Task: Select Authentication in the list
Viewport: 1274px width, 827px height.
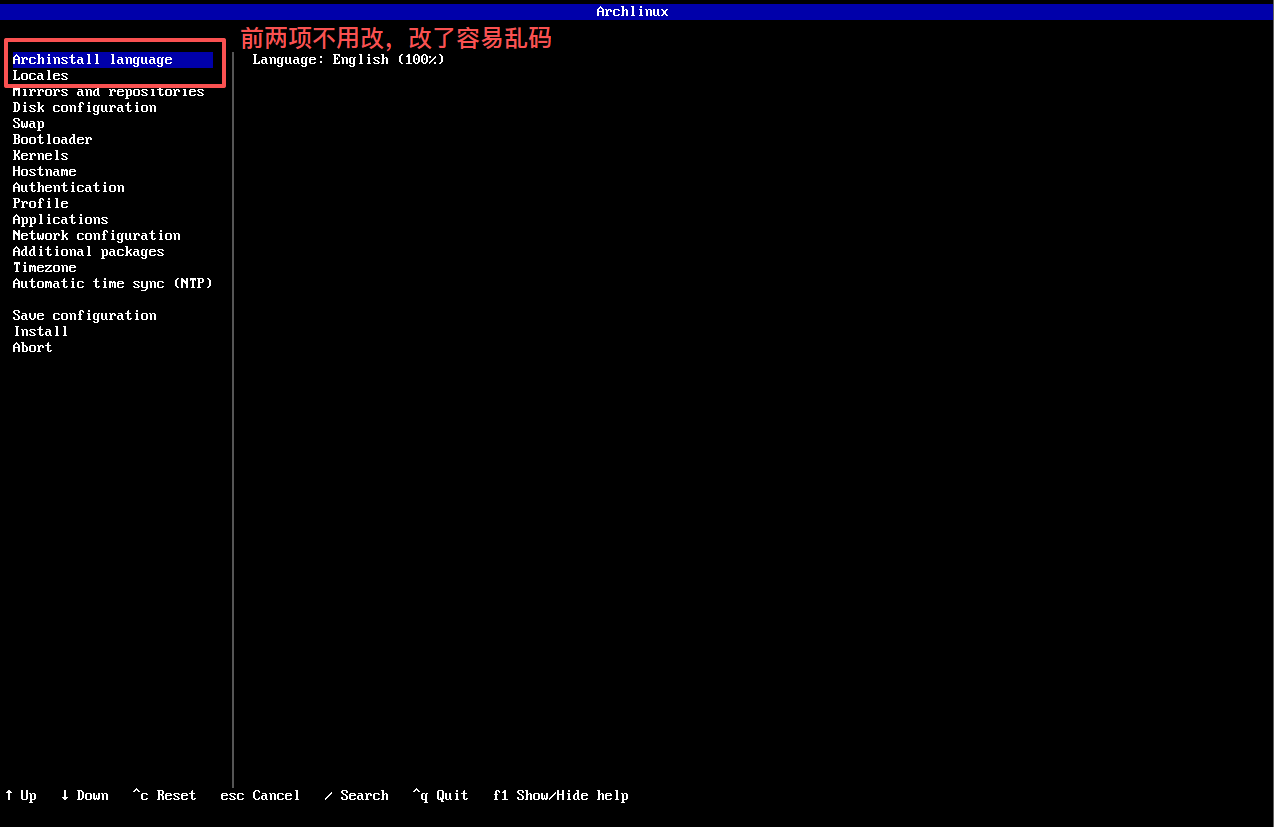Action: point(68,188)
